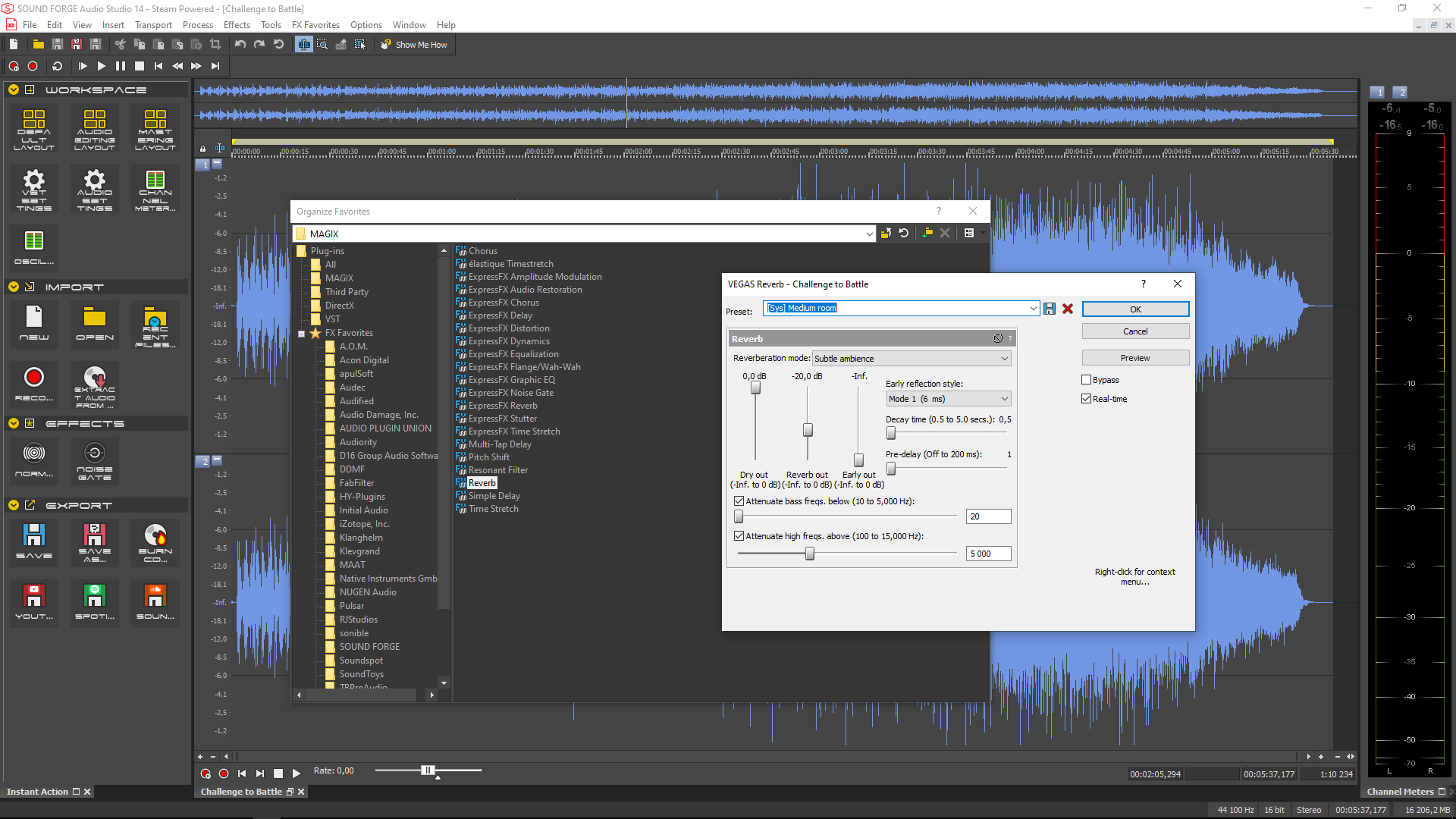Viewport: 1456px width, 819px height.
Task: Open the Preset combo box list
Action: point(1033,309)
